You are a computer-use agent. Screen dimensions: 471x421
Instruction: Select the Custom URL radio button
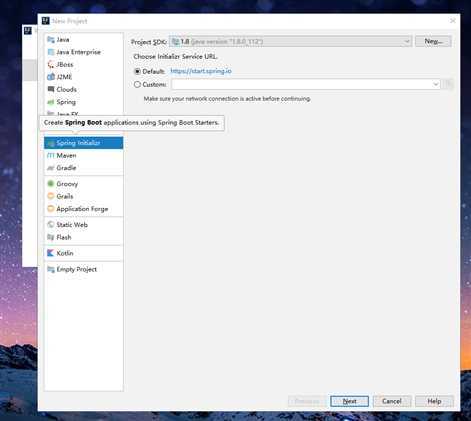tap(137, 85)
